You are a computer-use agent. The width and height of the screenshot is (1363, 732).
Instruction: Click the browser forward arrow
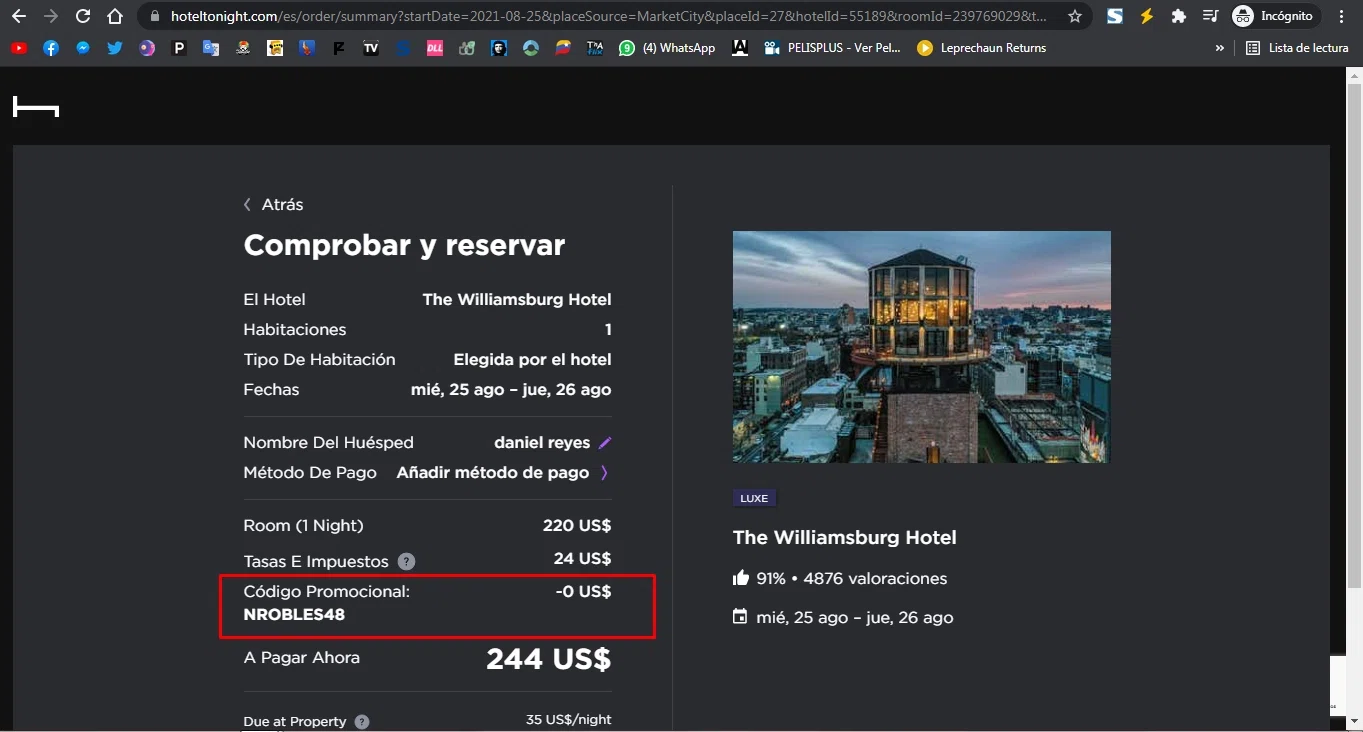[x=51, y=16]
